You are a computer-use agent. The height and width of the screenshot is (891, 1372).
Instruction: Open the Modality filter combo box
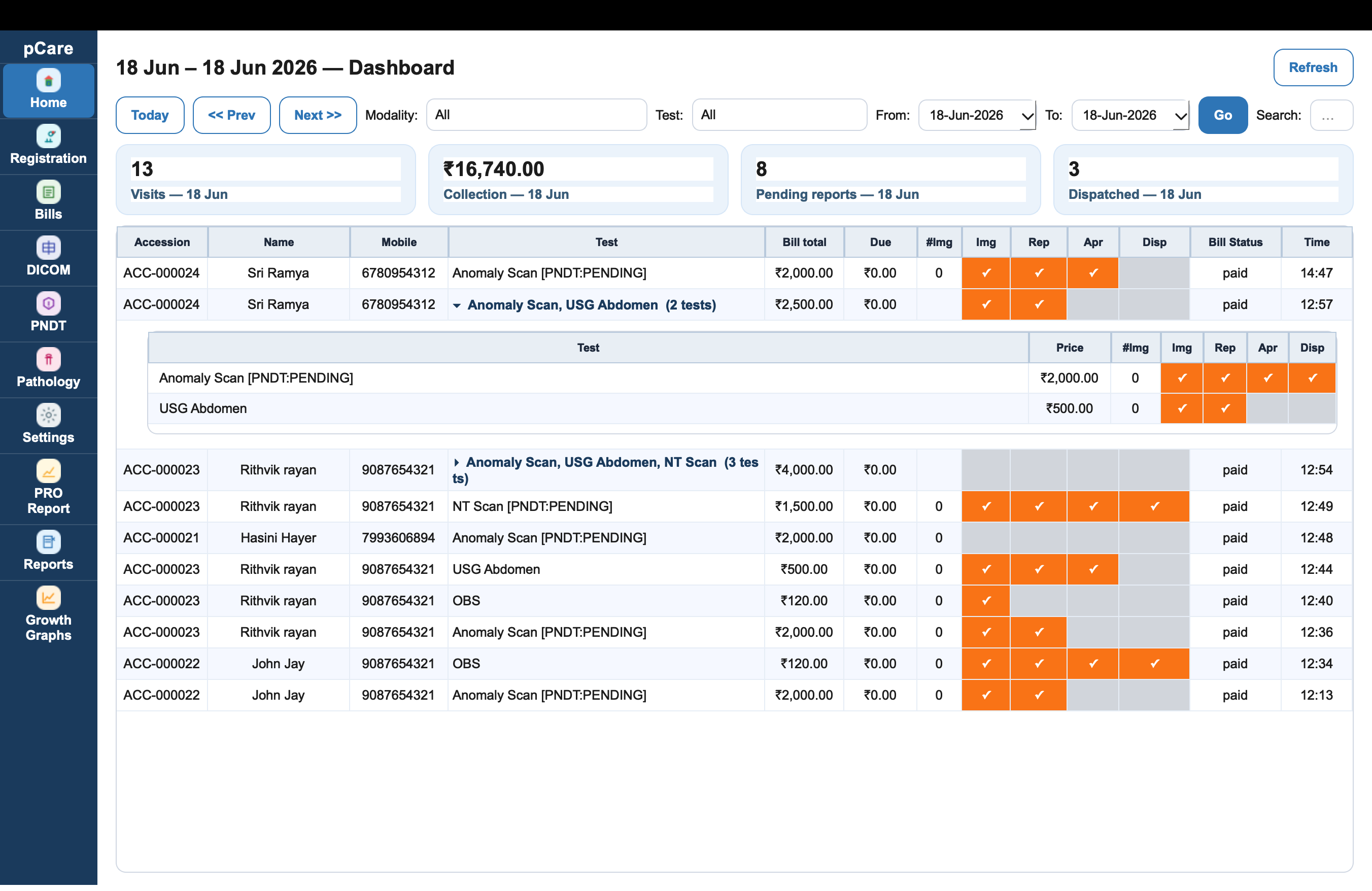536,115
